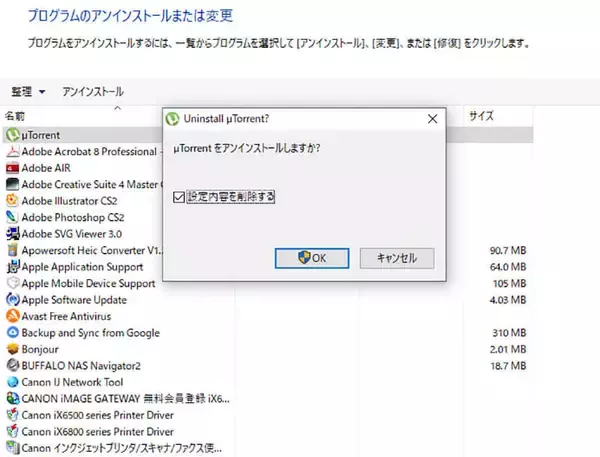Select the Apple Mobile Device Support row
Screen dimensions: 600x457
(88, 283)
